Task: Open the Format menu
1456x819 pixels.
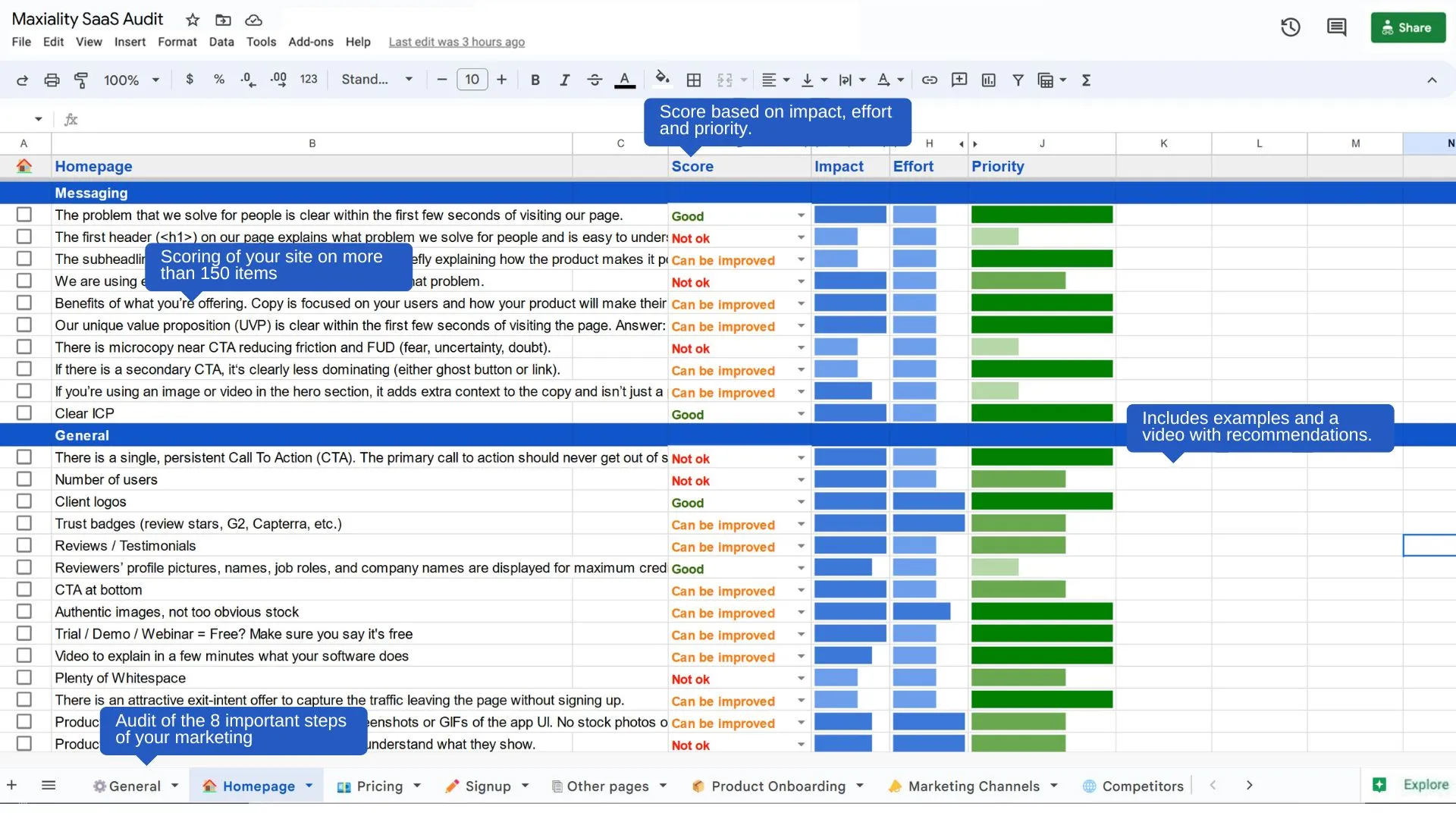Action: coord(177,42)
